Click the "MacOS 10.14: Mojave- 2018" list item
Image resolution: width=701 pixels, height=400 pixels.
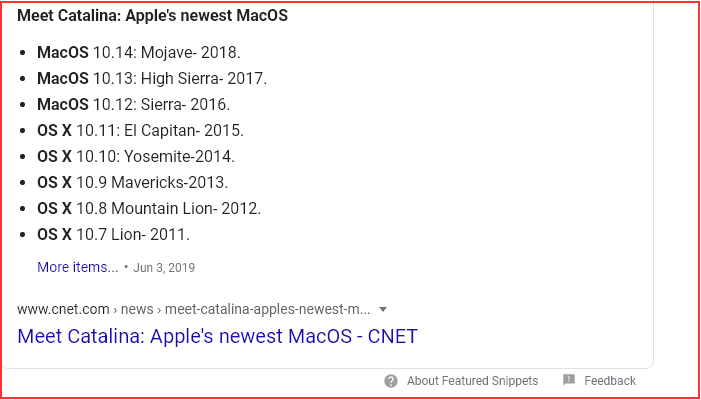(x=138, y=52)
